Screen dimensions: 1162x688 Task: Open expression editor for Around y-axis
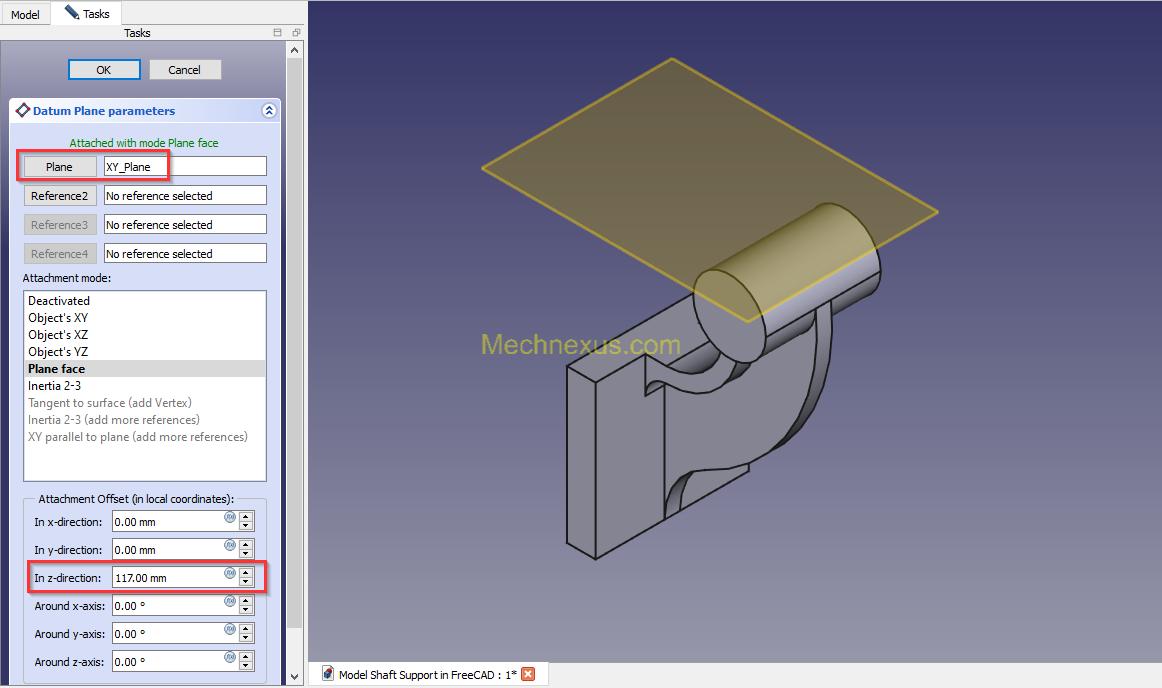click(230, 629)
